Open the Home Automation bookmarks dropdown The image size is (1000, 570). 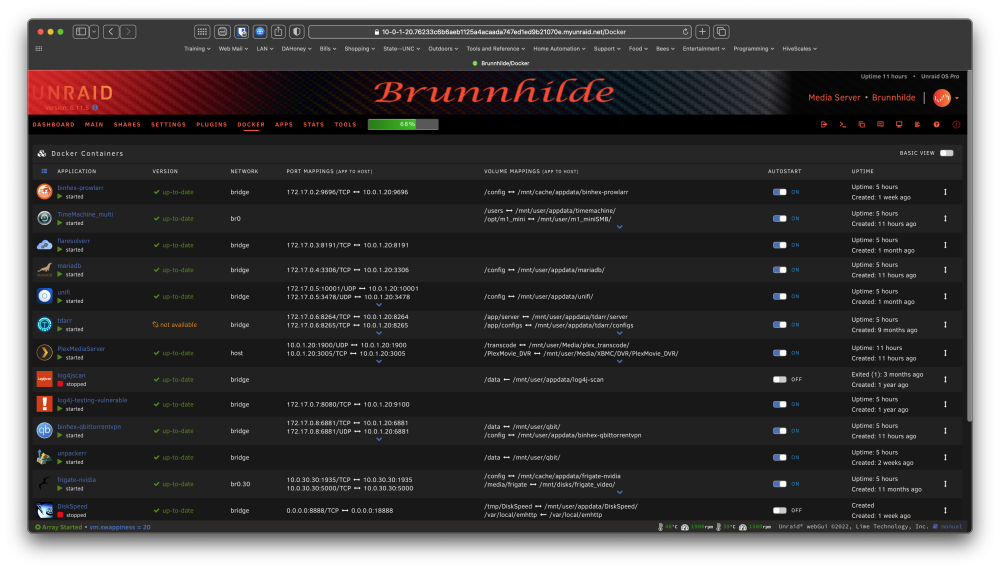(x=559, y=48)
